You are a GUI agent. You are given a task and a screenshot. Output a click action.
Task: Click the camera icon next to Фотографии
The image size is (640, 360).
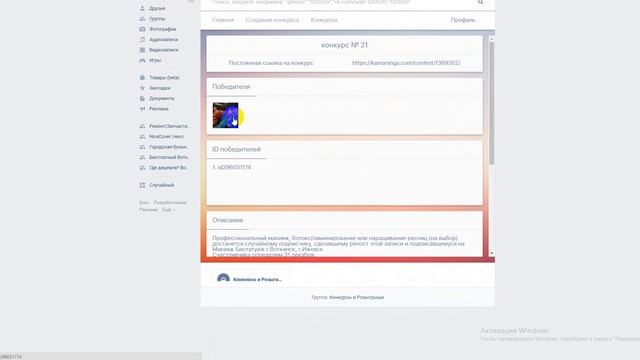(x=142, y=29)
